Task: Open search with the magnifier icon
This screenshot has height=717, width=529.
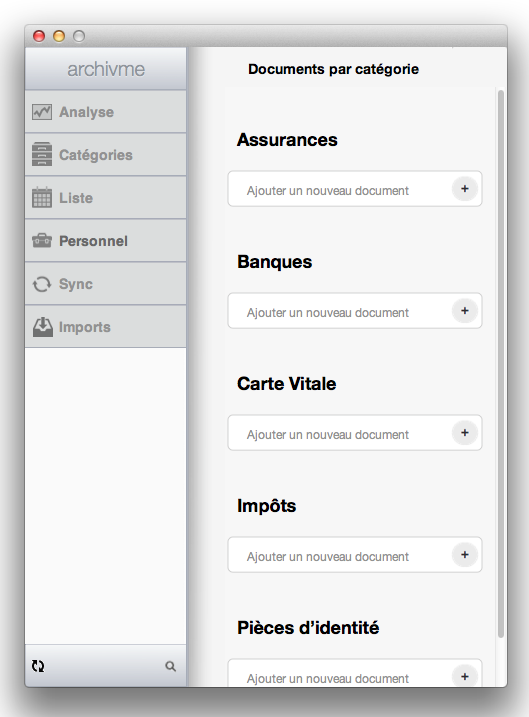Action: coord(170,666)
